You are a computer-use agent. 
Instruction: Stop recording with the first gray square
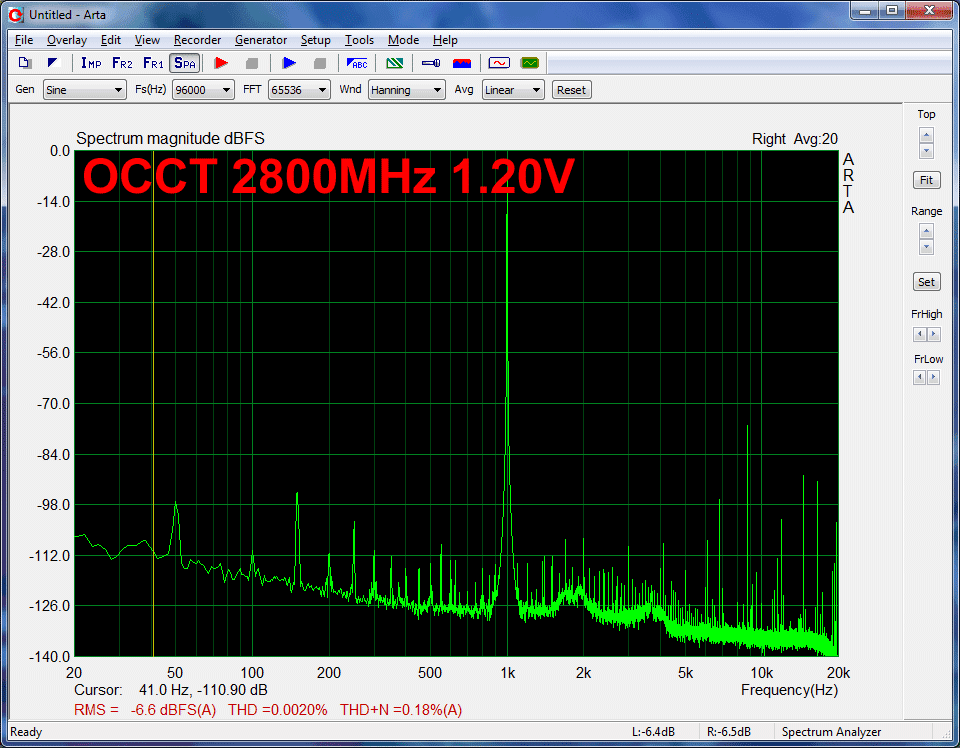tap(252, 63)
